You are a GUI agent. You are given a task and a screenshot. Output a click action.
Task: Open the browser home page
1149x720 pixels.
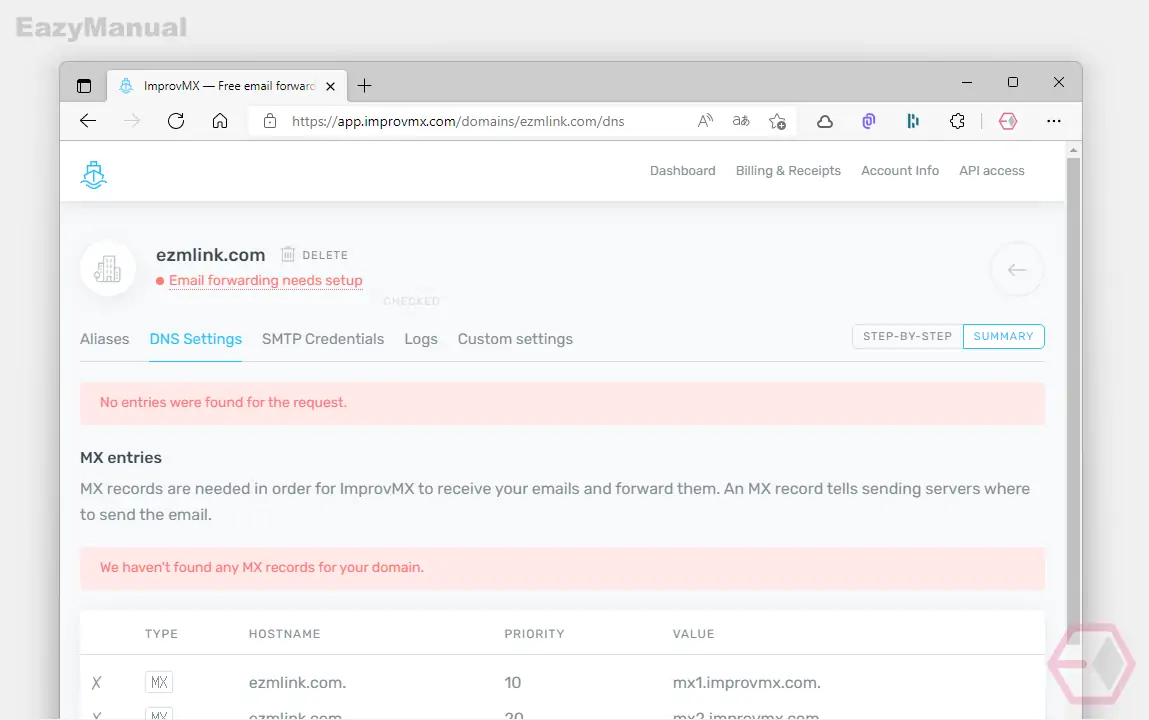(220, 121)
